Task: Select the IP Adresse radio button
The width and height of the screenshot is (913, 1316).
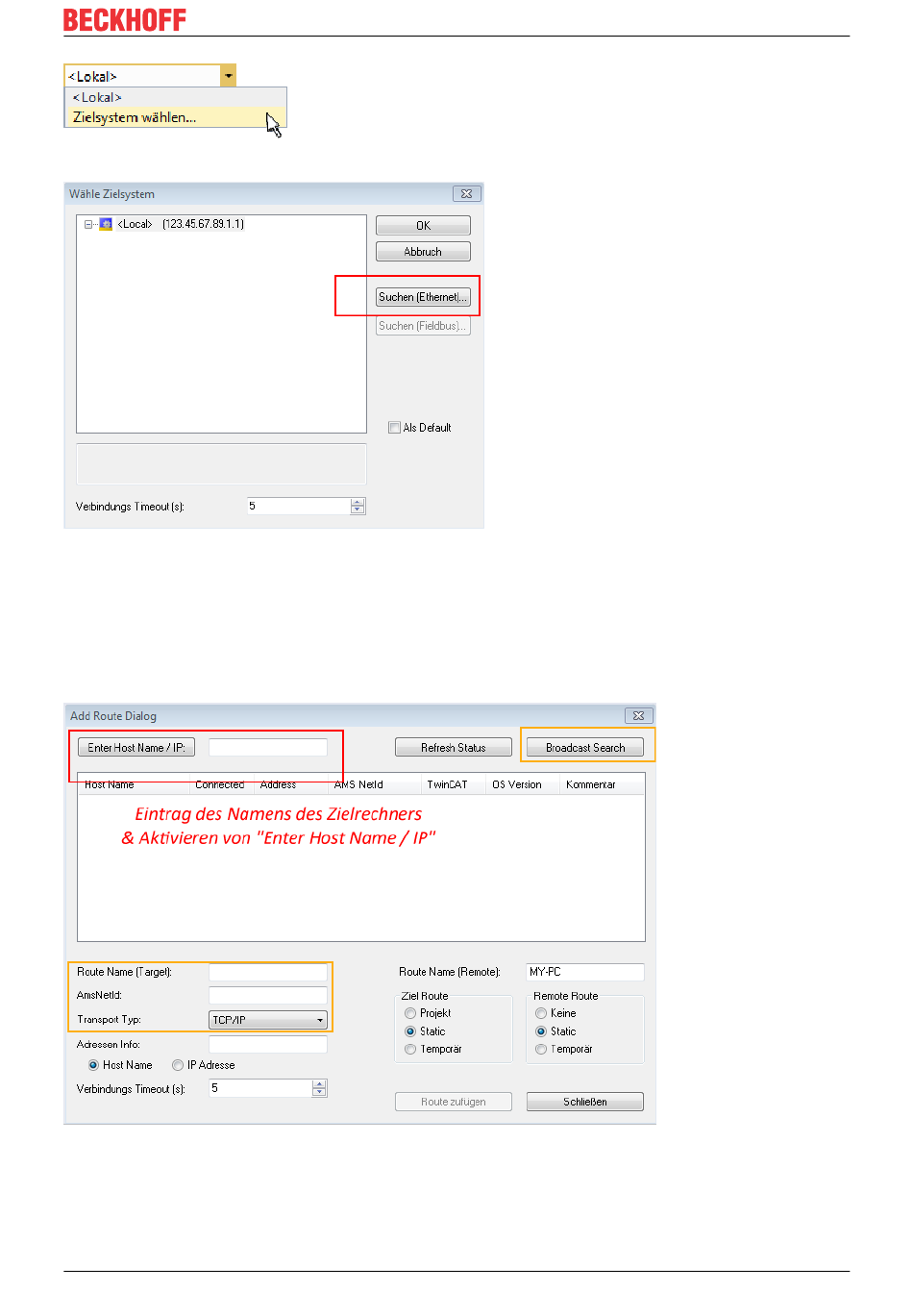Action: (x=178, y=1065)
